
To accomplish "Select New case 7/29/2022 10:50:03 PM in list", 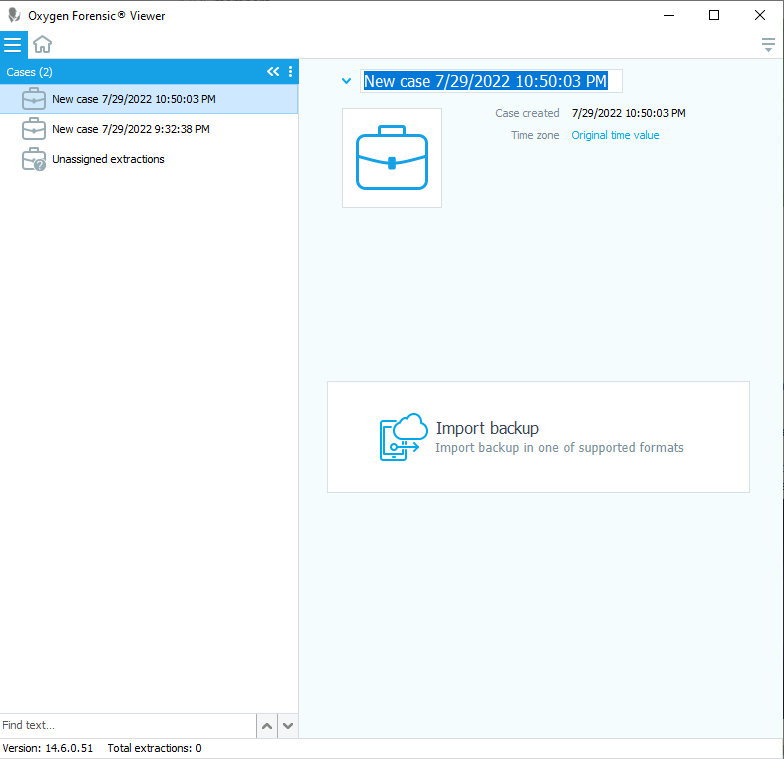I will [x=133, y=99].
